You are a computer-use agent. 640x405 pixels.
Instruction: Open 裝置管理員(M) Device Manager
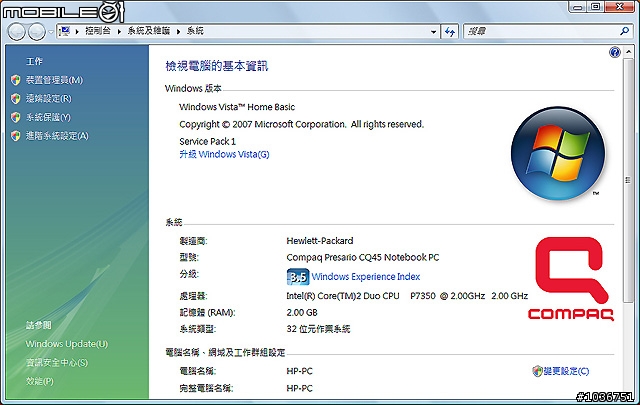(54, 80)
